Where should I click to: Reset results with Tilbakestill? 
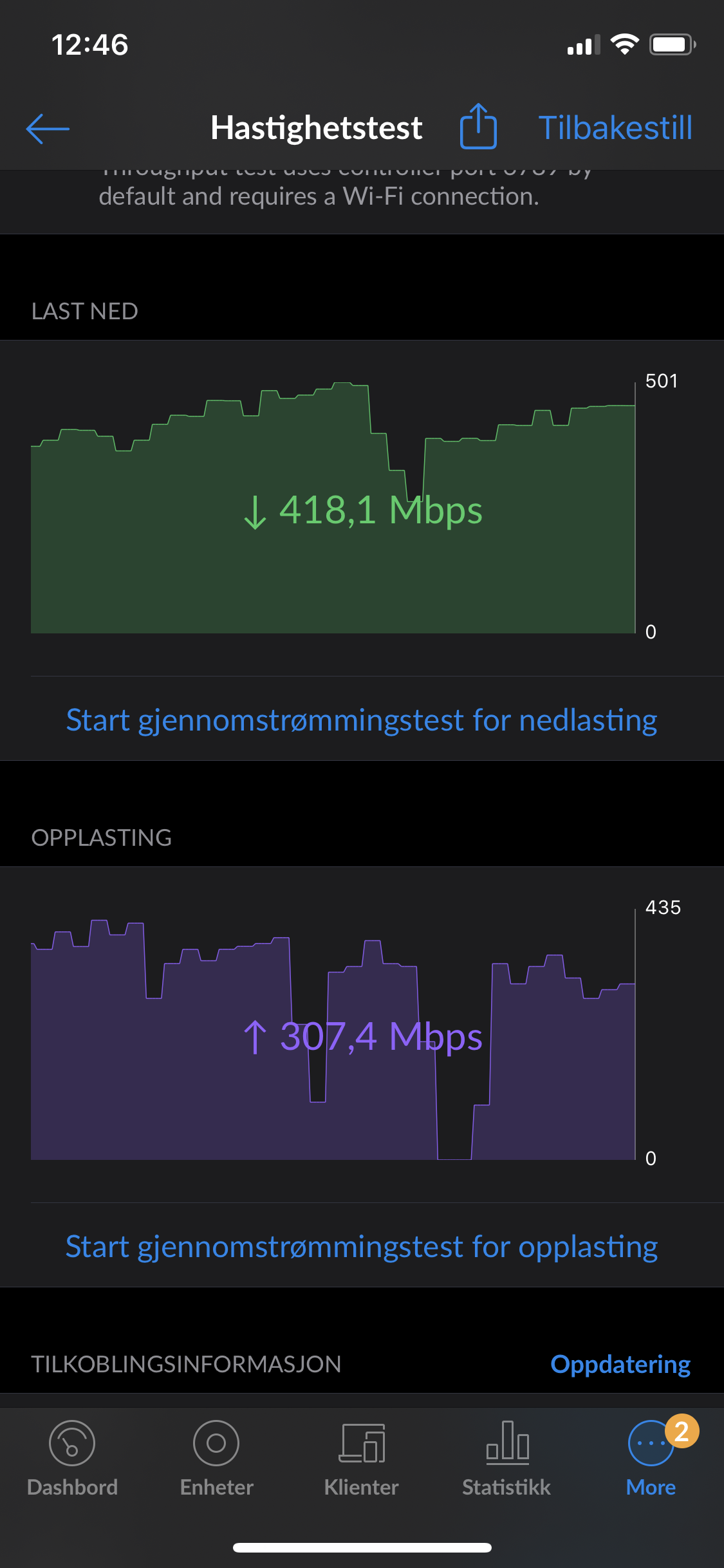click(615, 127)
